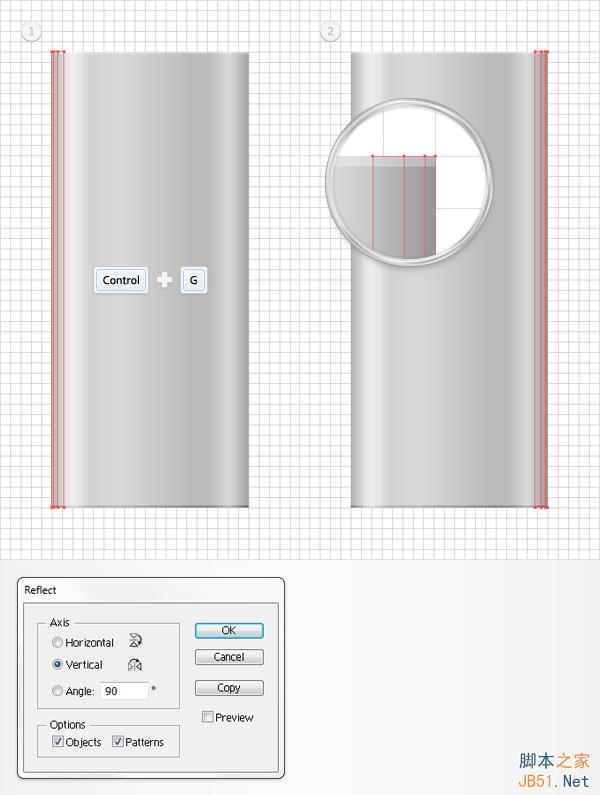Toggle the Objects checkbox
The image size is (600, 795).
point(58,741)
